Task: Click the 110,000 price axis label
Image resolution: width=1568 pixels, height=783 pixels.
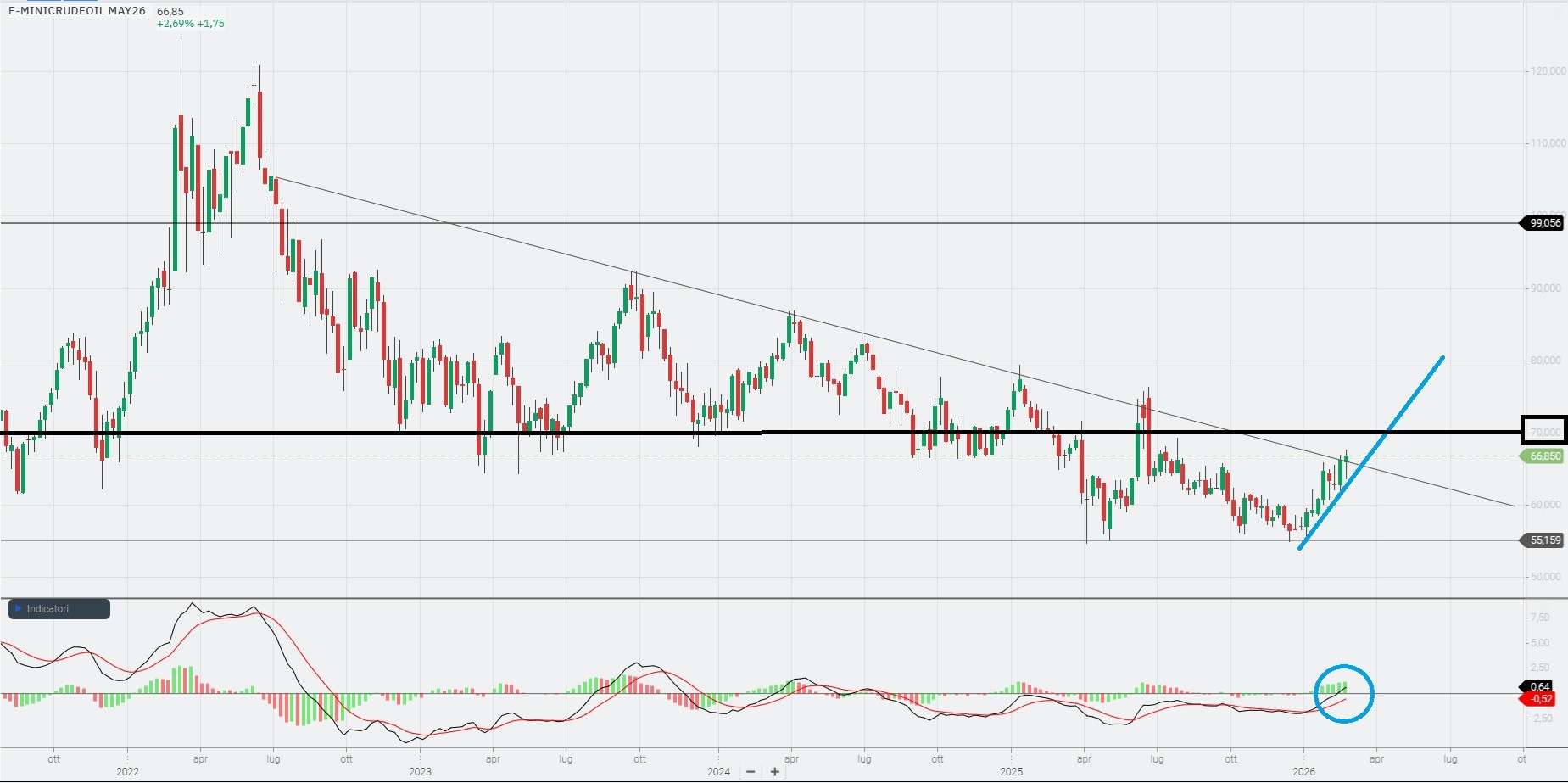Action: (1548, 143)
